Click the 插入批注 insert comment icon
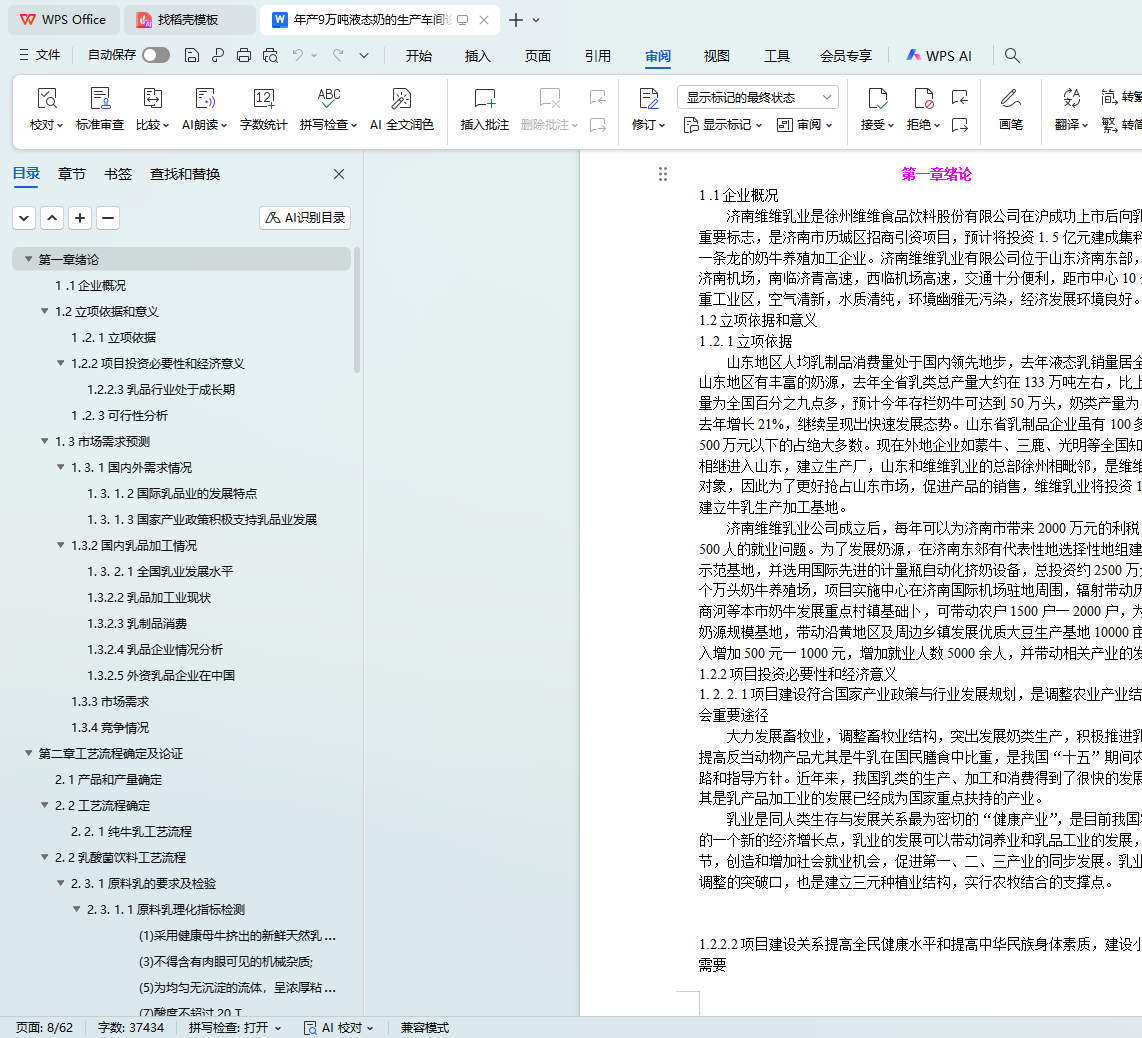Viewport: 1142px width, 1038px height. click(484, 99)
